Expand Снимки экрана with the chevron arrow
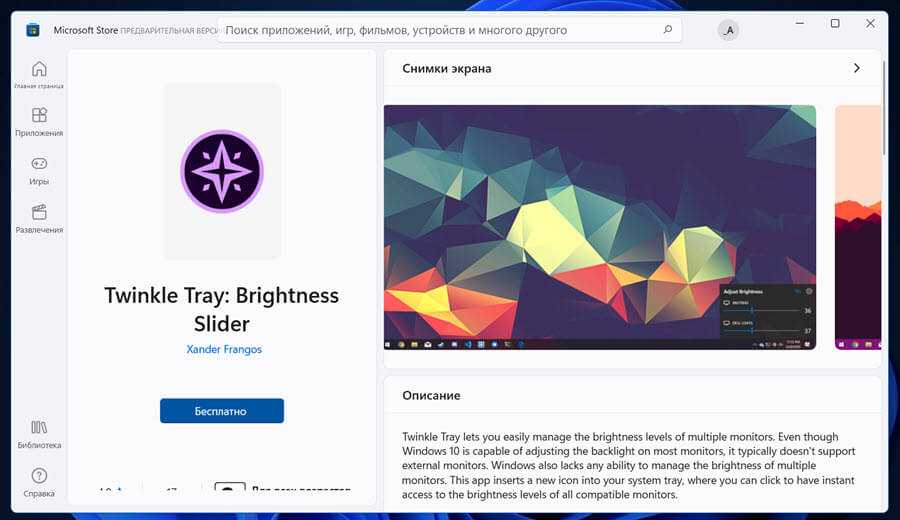 pos(856,69)
